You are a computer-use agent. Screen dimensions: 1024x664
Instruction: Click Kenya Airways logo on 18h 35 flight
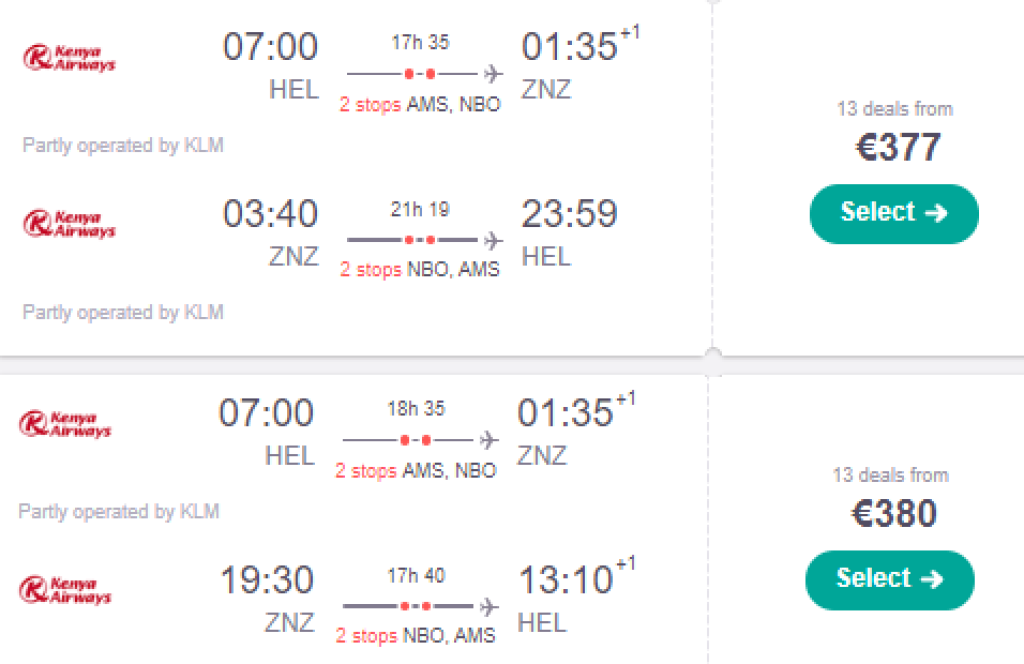(x=65, y=423)
